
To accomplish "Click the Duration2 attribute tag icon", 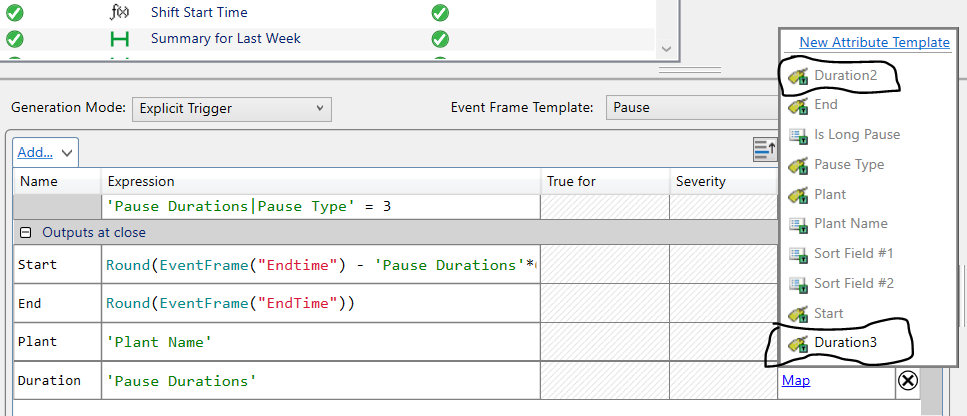I will click(x=798, y=76).
